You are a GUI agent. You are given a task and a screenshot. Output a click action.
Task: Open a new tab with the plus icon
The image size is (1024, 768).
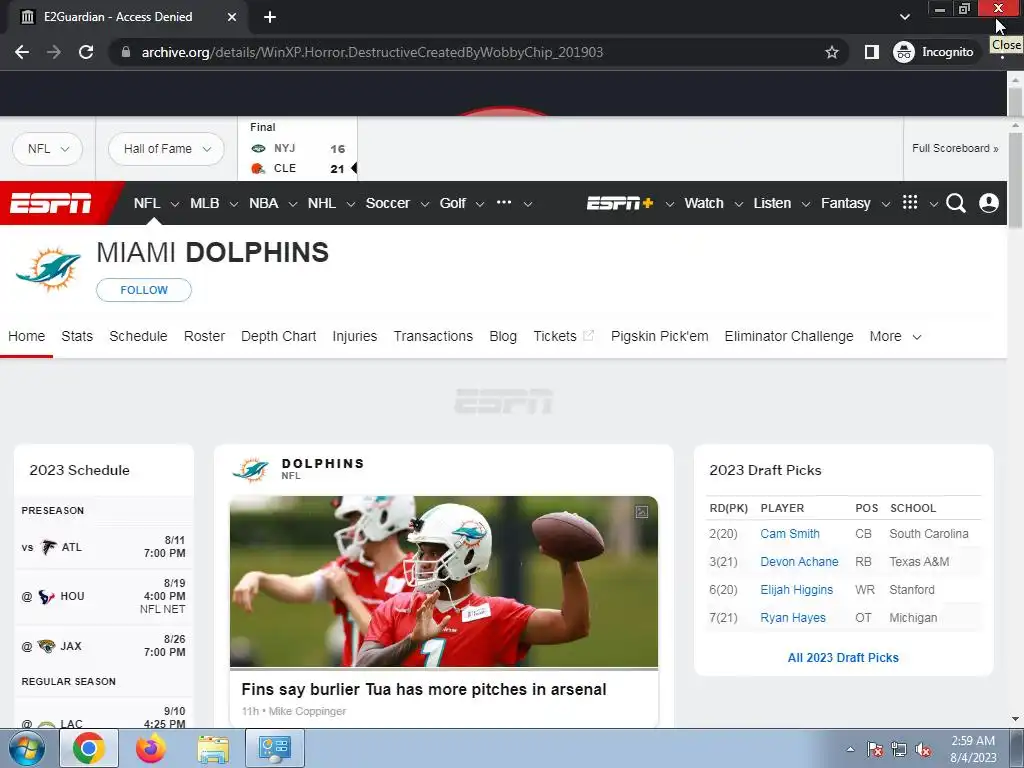click(x=270, y=17)
